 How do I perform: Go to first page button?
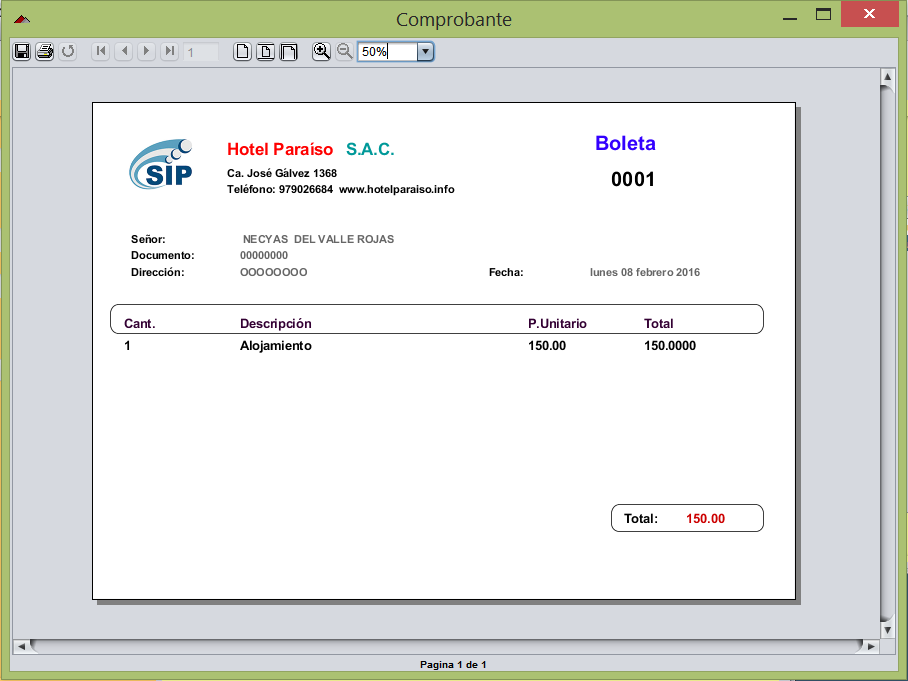(x=101, y=52)
